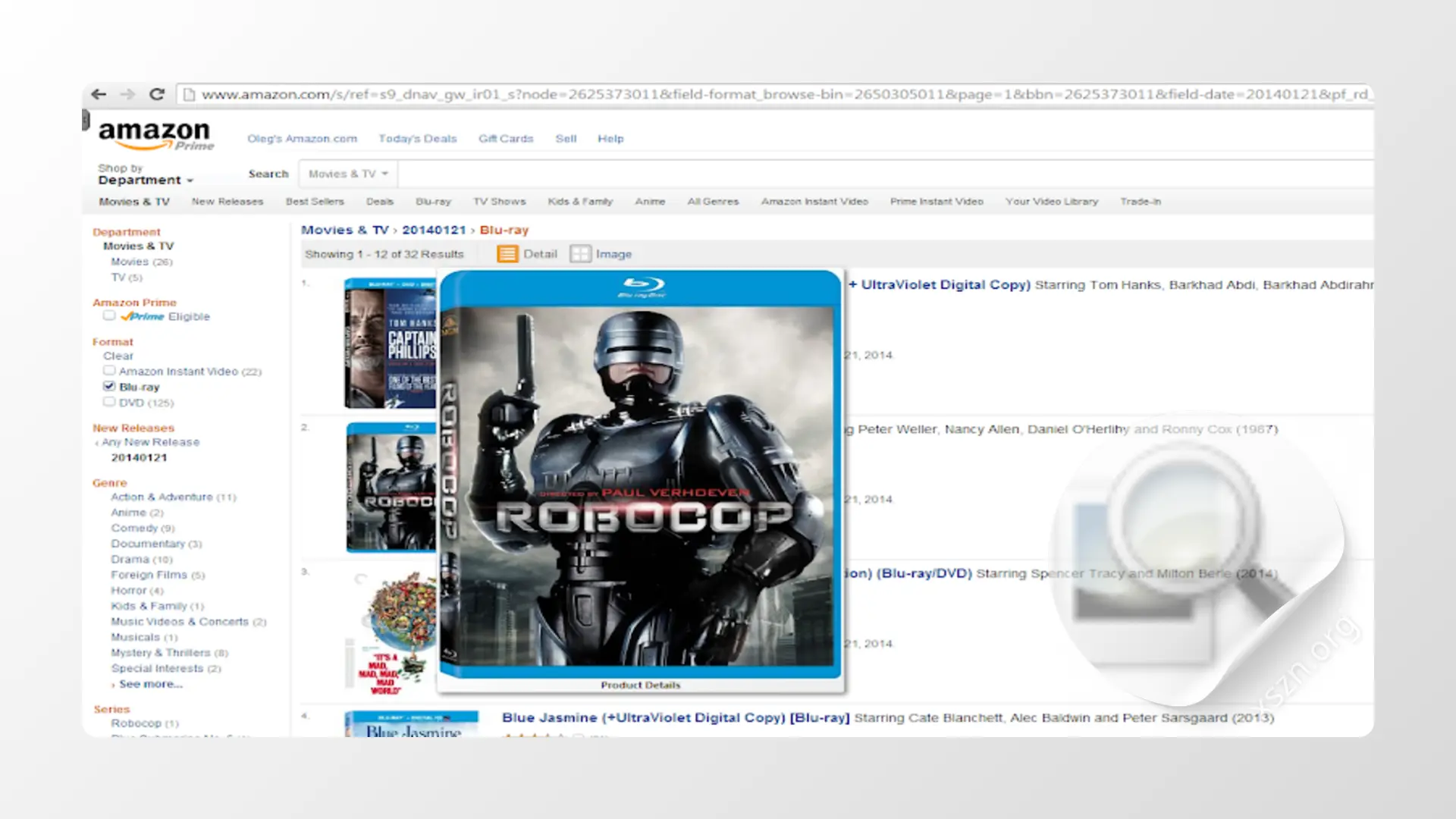The image size is (1456, 819).
Task: Uncheck the Blu-ray format checkbox
Action: coord(109,386)
